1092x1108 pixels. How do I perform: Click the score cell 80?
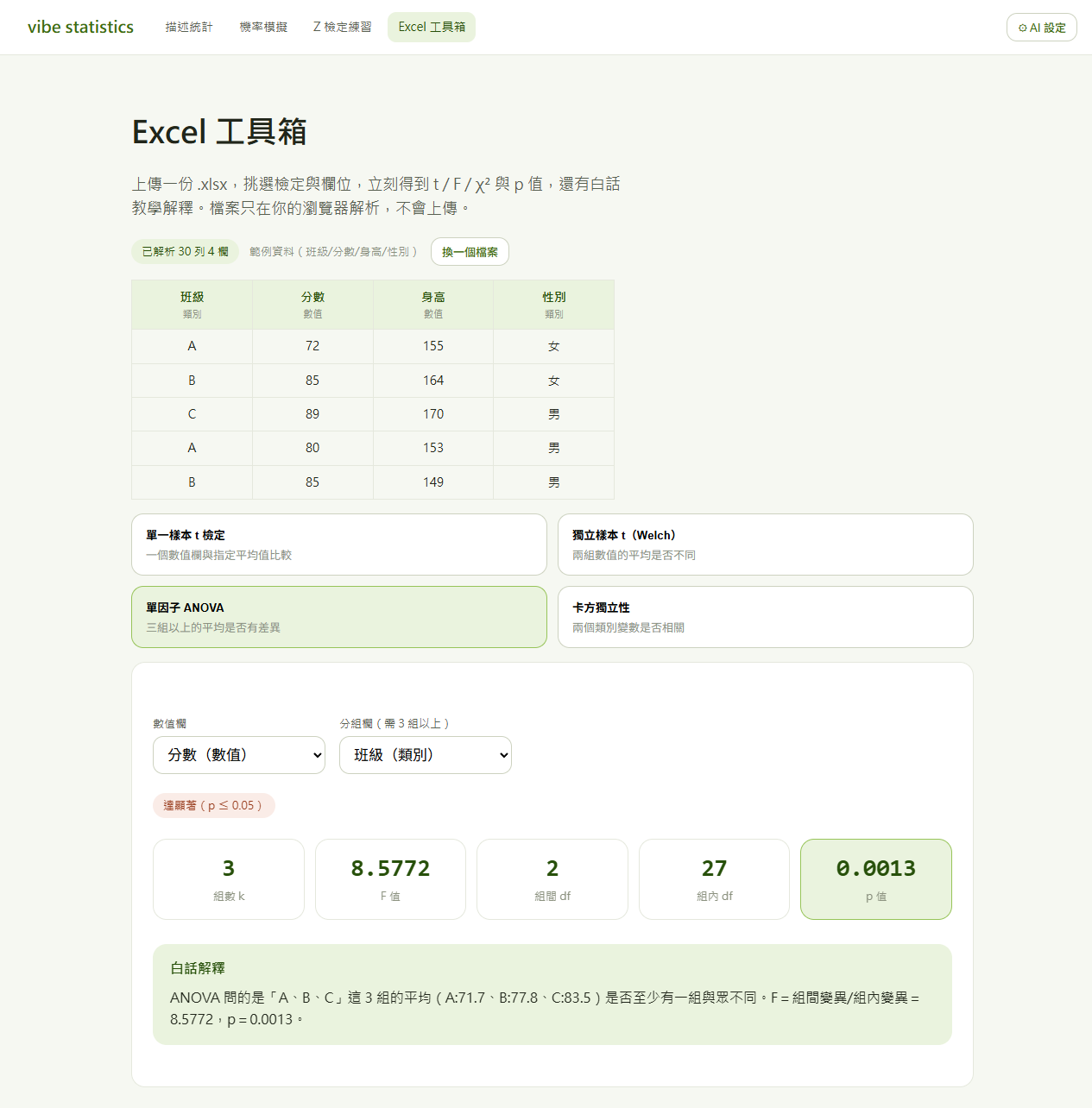click(312, 448)
